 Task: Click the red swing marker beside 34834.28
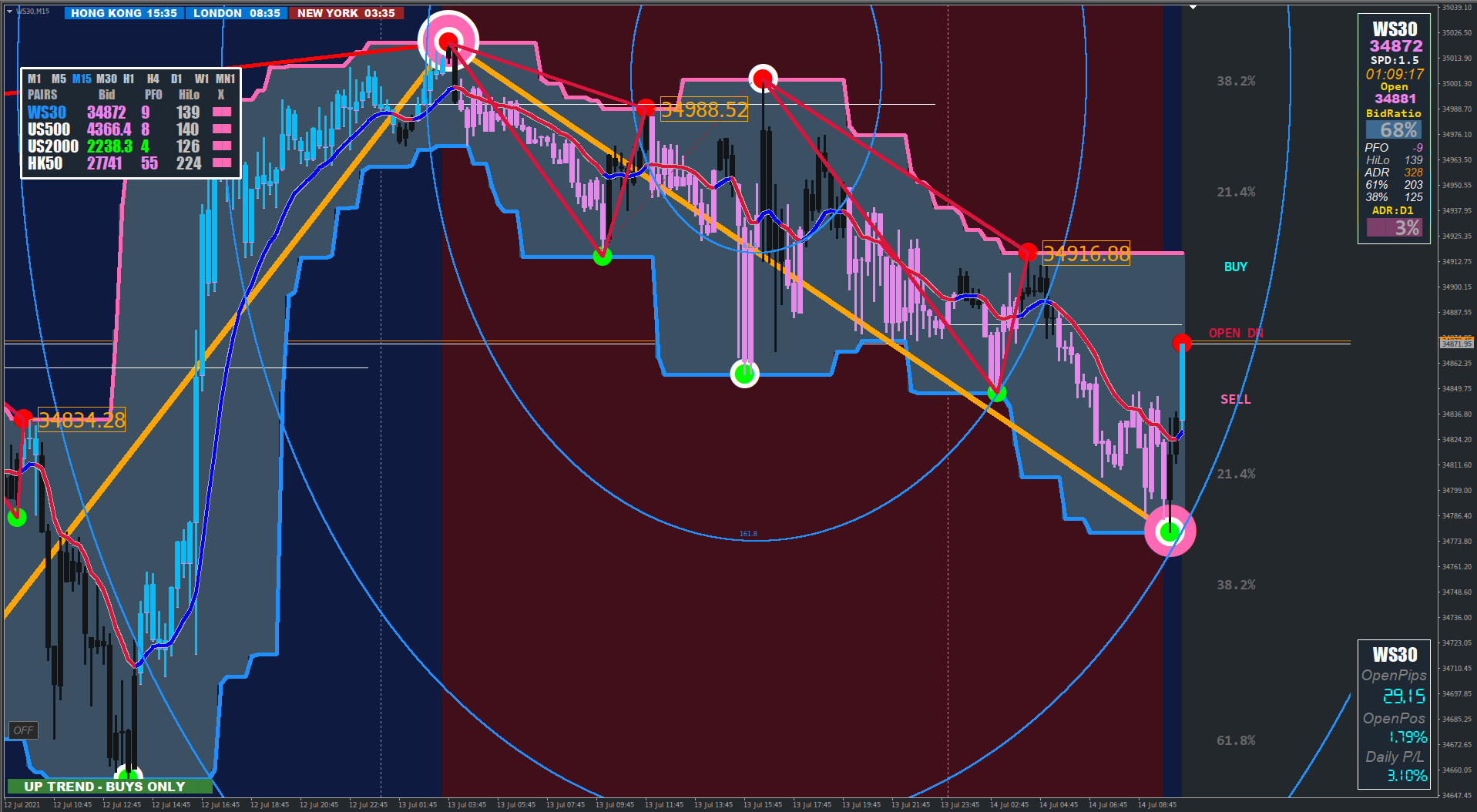click(23, 419)
